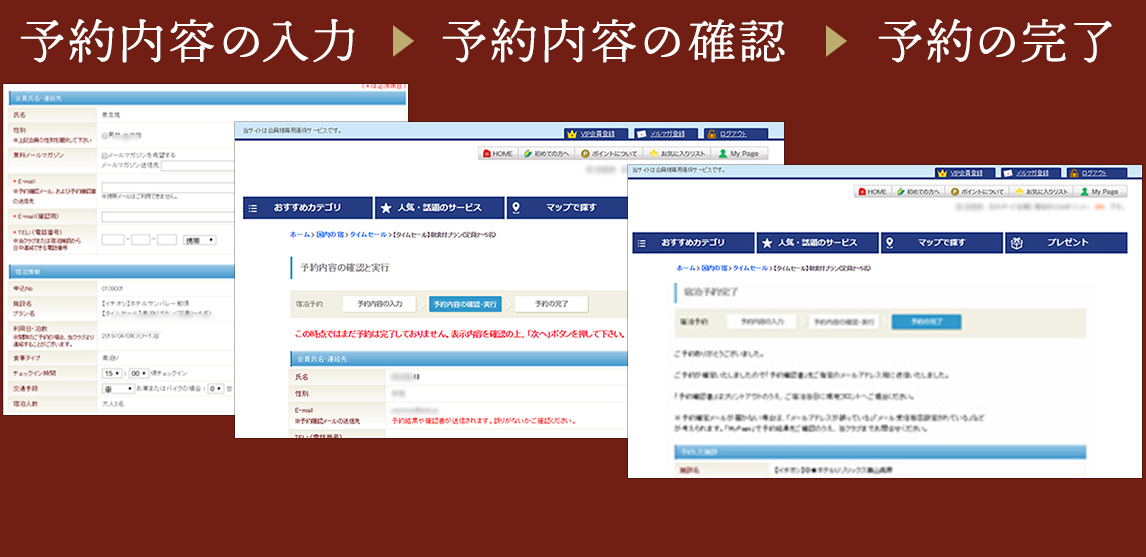Viewport: 1146px width, 557px height.
Task: Click the crown icon for VIP会員登録 on the 宿泊予約完了 page
Action: (x=941, y=173)
